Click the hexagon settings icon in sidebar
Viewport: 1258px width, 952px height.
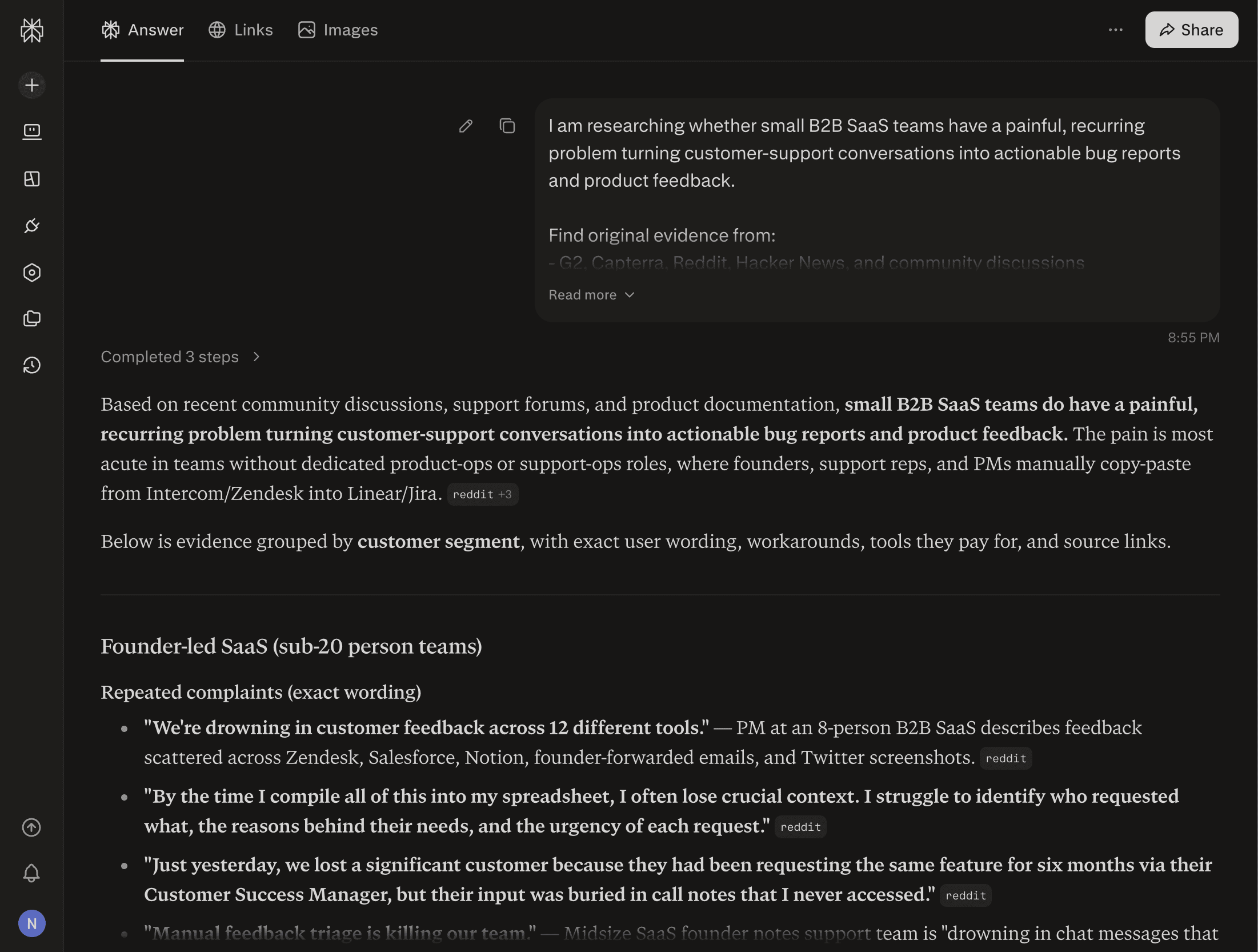[32, 273]
